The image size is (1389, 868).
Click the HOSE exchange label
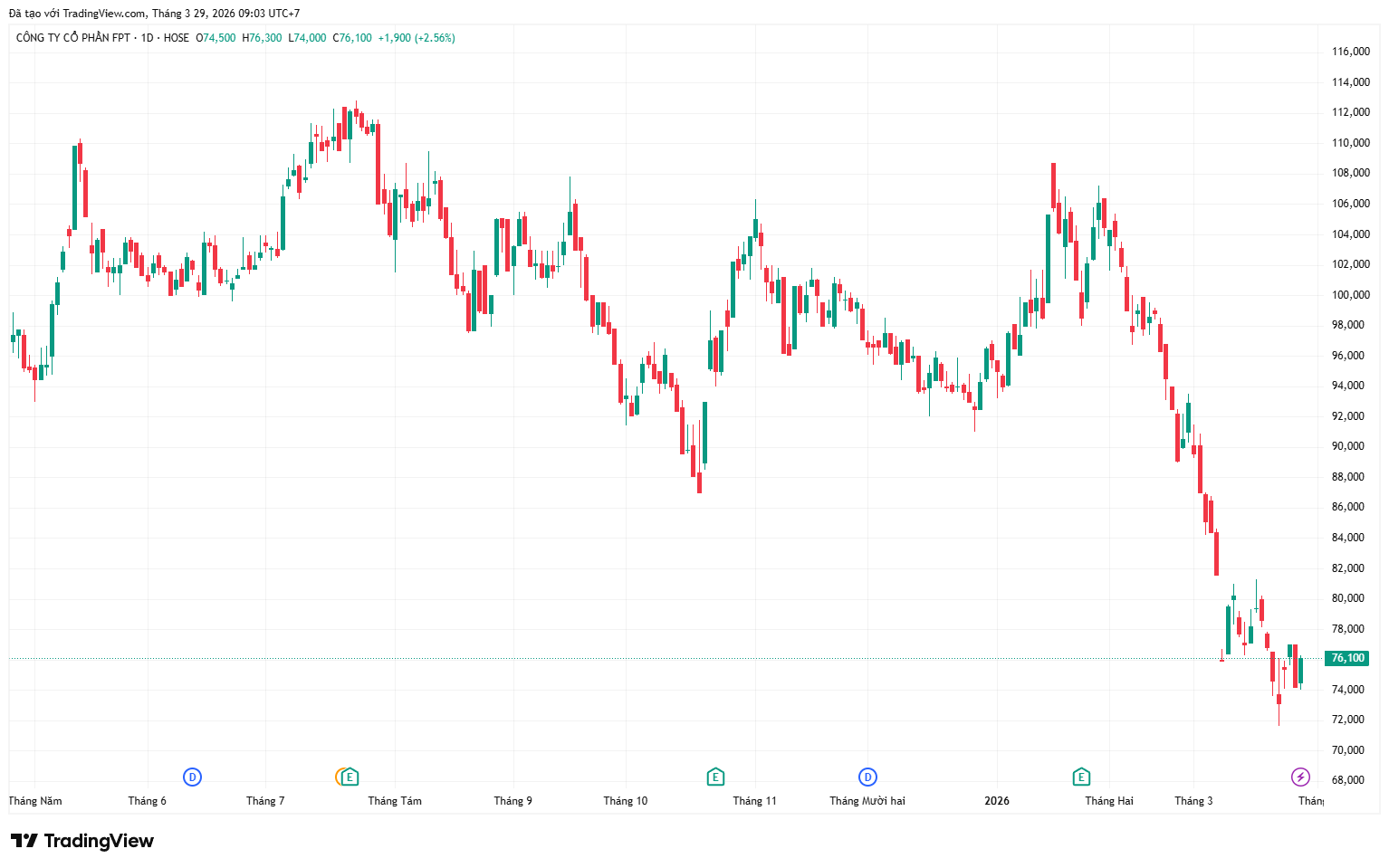[177, 38]
